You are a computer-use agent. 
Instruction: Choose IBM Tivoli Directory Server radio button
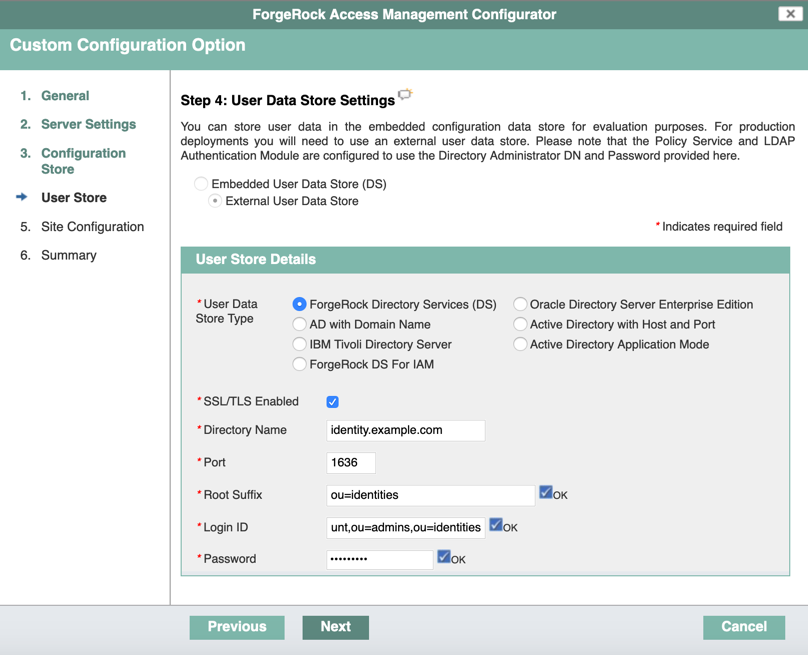point(299,344)
